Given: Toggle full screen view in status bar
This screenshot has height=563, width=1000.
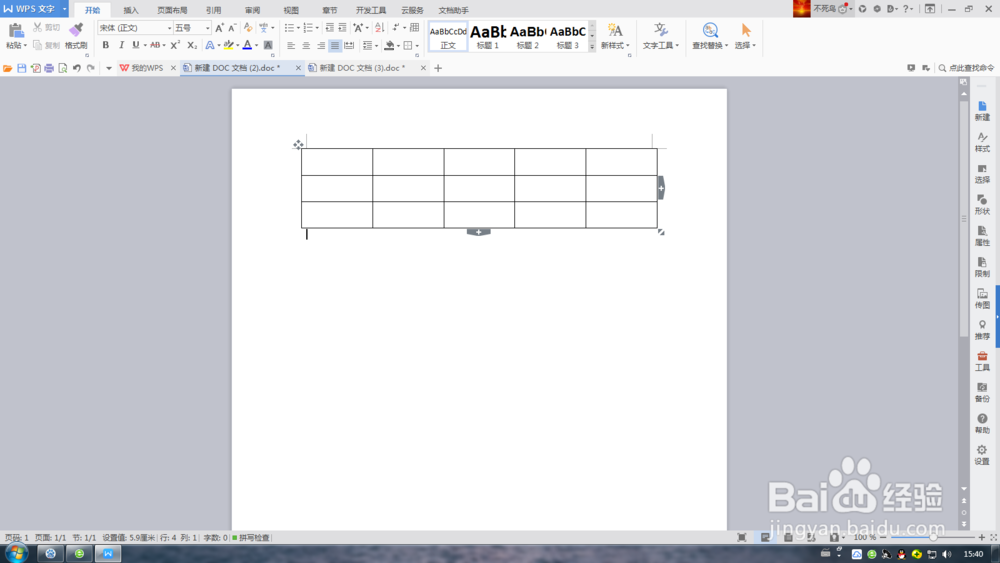Looking at the screenshot, I should (742, 537).
